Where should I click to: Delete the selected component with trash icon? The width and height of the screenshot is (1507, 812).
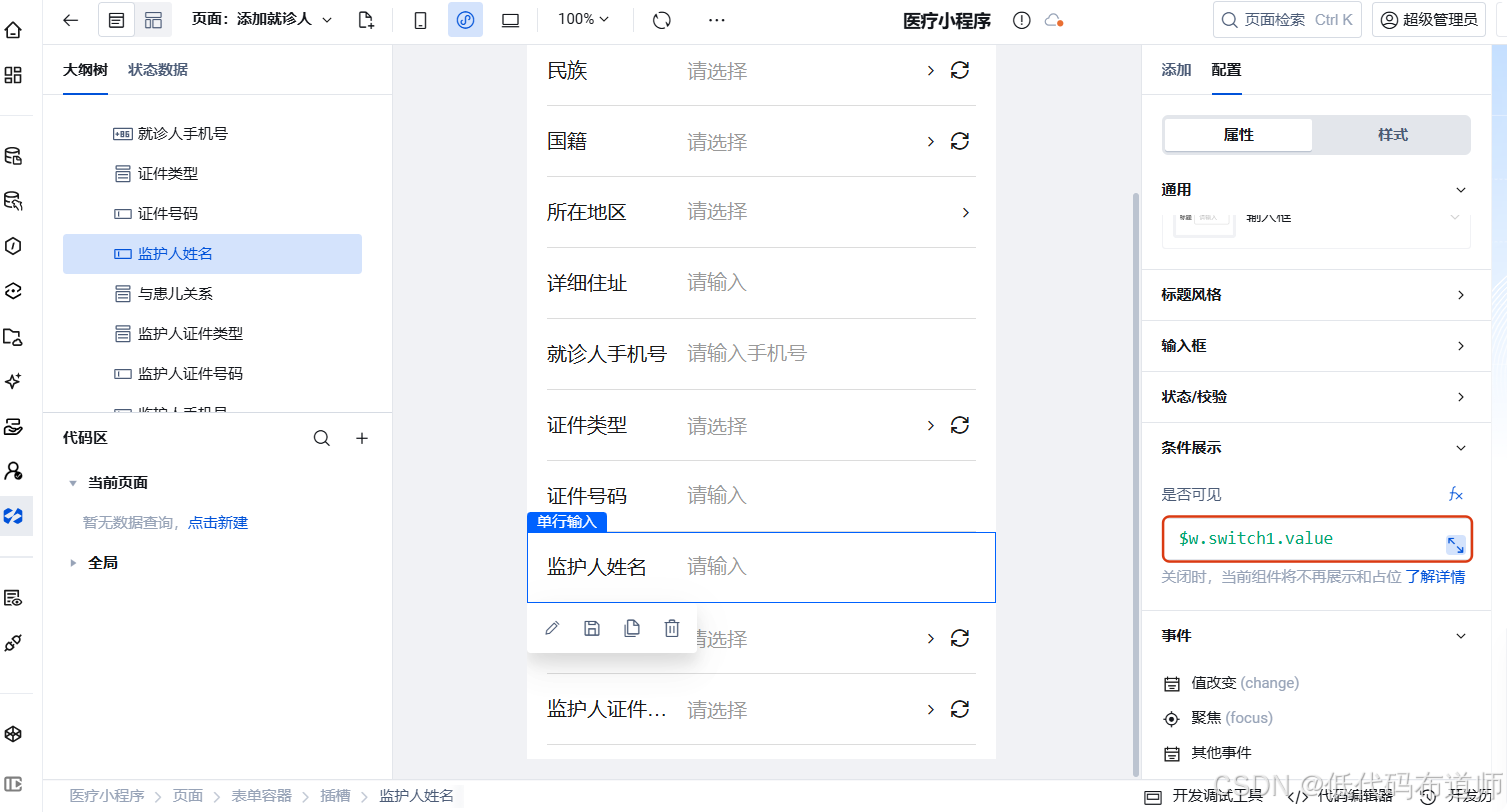pyautogui.click(x=671, y=627)
